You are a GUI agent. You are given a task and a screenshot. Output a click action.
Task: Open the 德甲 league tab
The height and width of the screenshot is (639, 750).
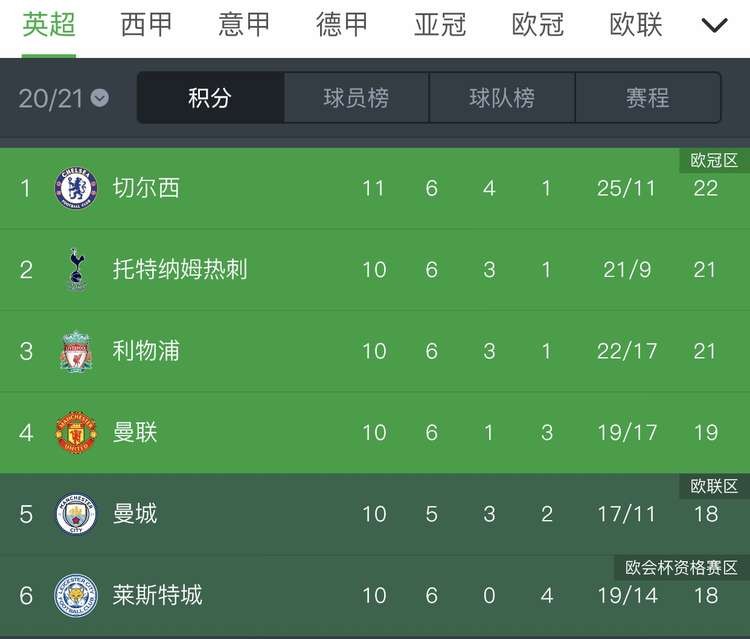click(343, 25)
